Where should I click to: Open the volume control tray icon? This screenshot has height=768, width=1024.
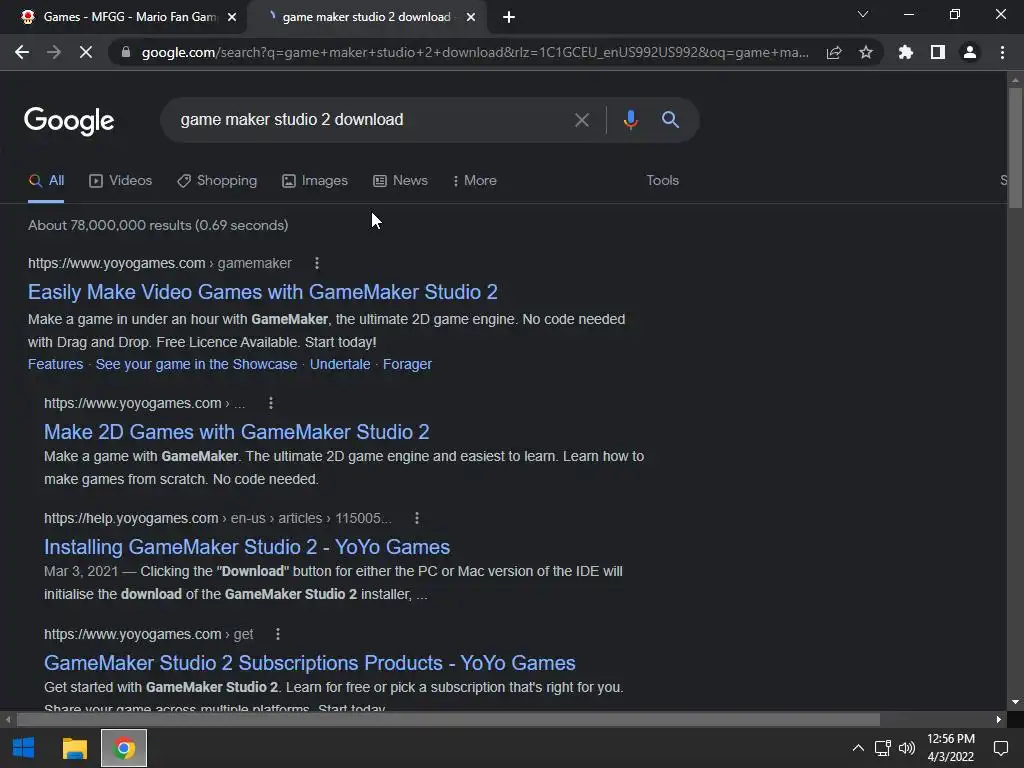pos(907,748)
